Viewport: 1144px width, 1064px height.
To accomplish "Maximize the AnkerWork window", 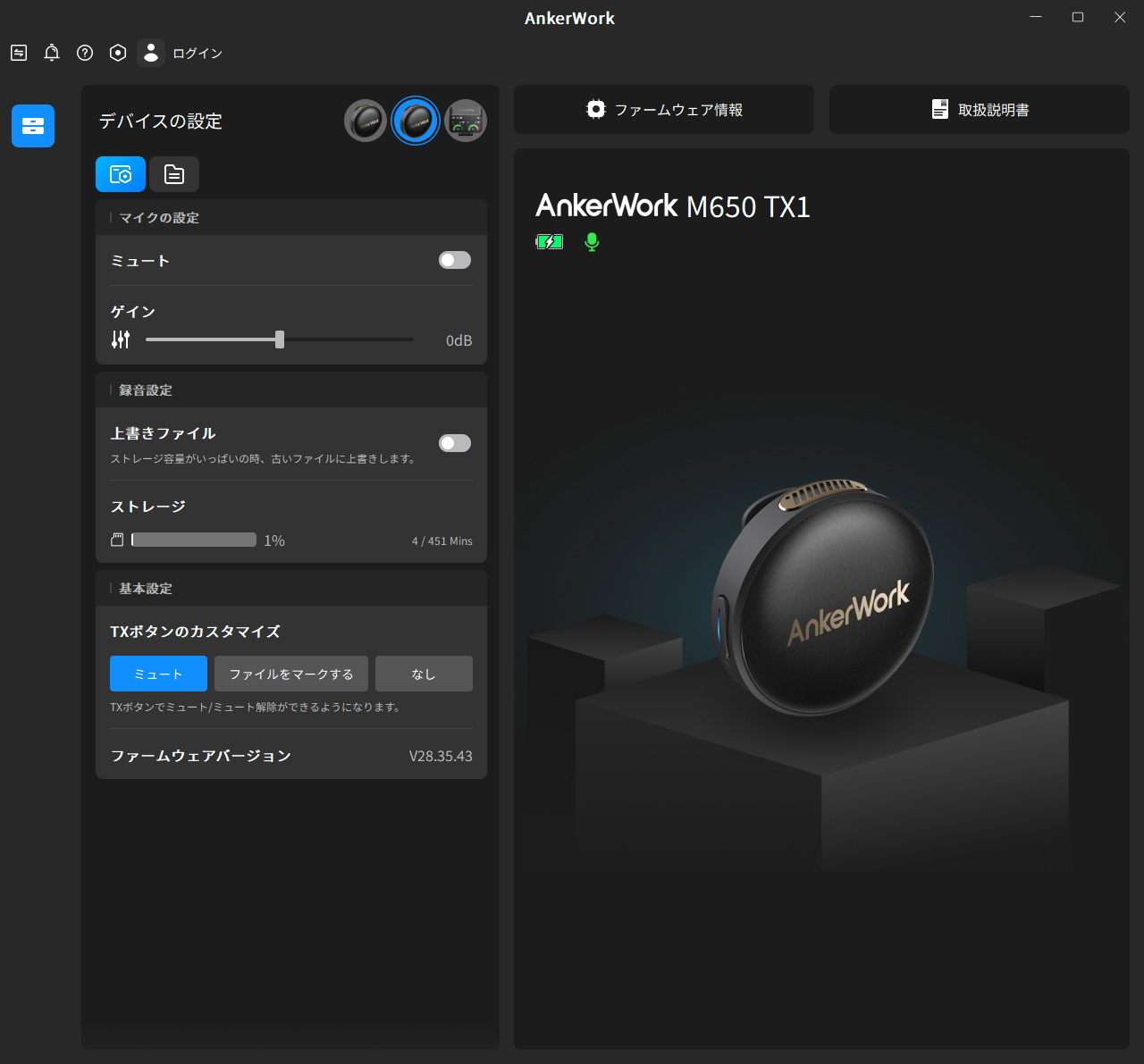I will pyautogui.click(x=1078, y=17).
